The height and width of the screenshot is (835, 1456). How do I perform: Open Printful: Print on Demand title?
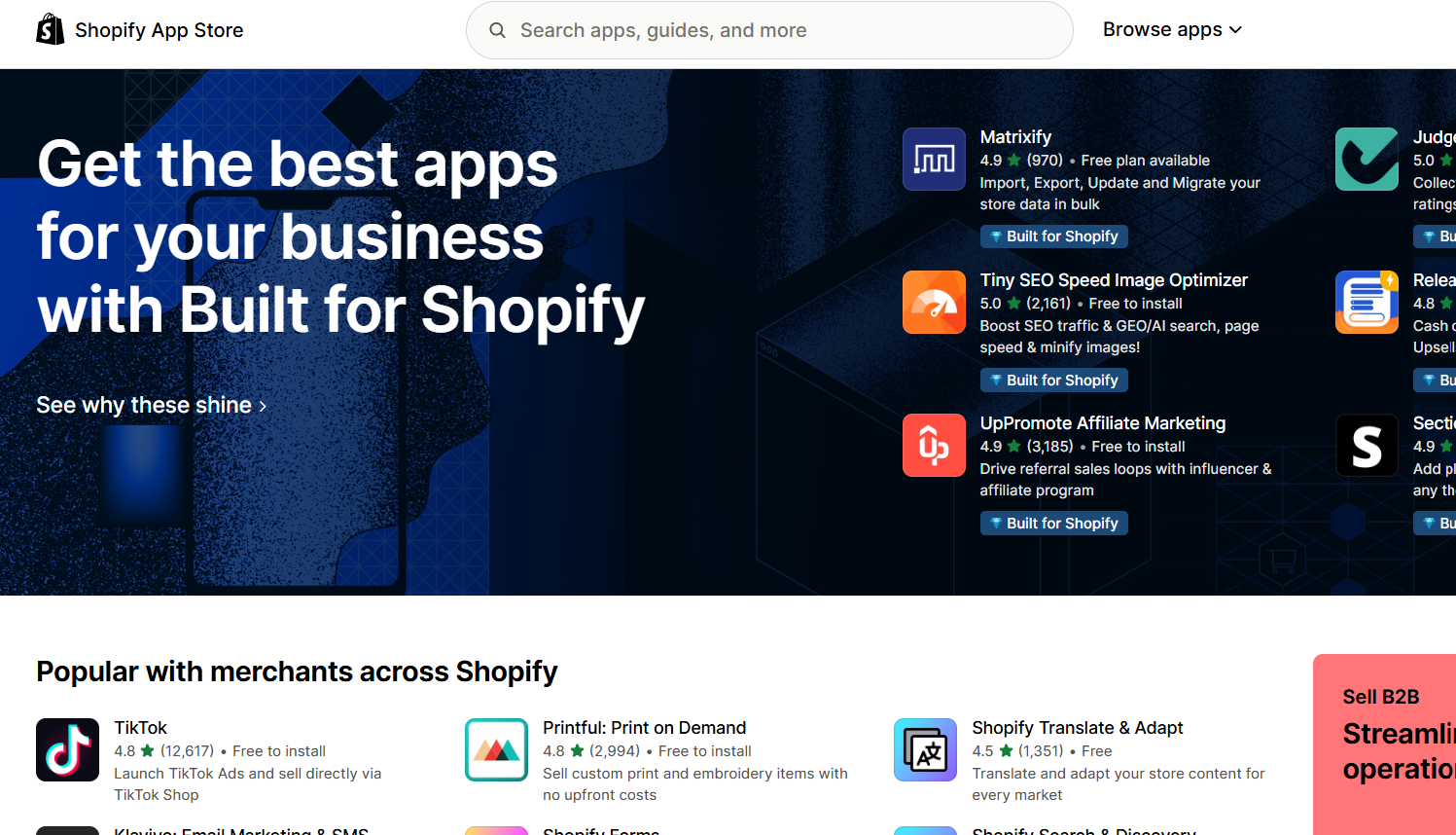click(644, 728)
